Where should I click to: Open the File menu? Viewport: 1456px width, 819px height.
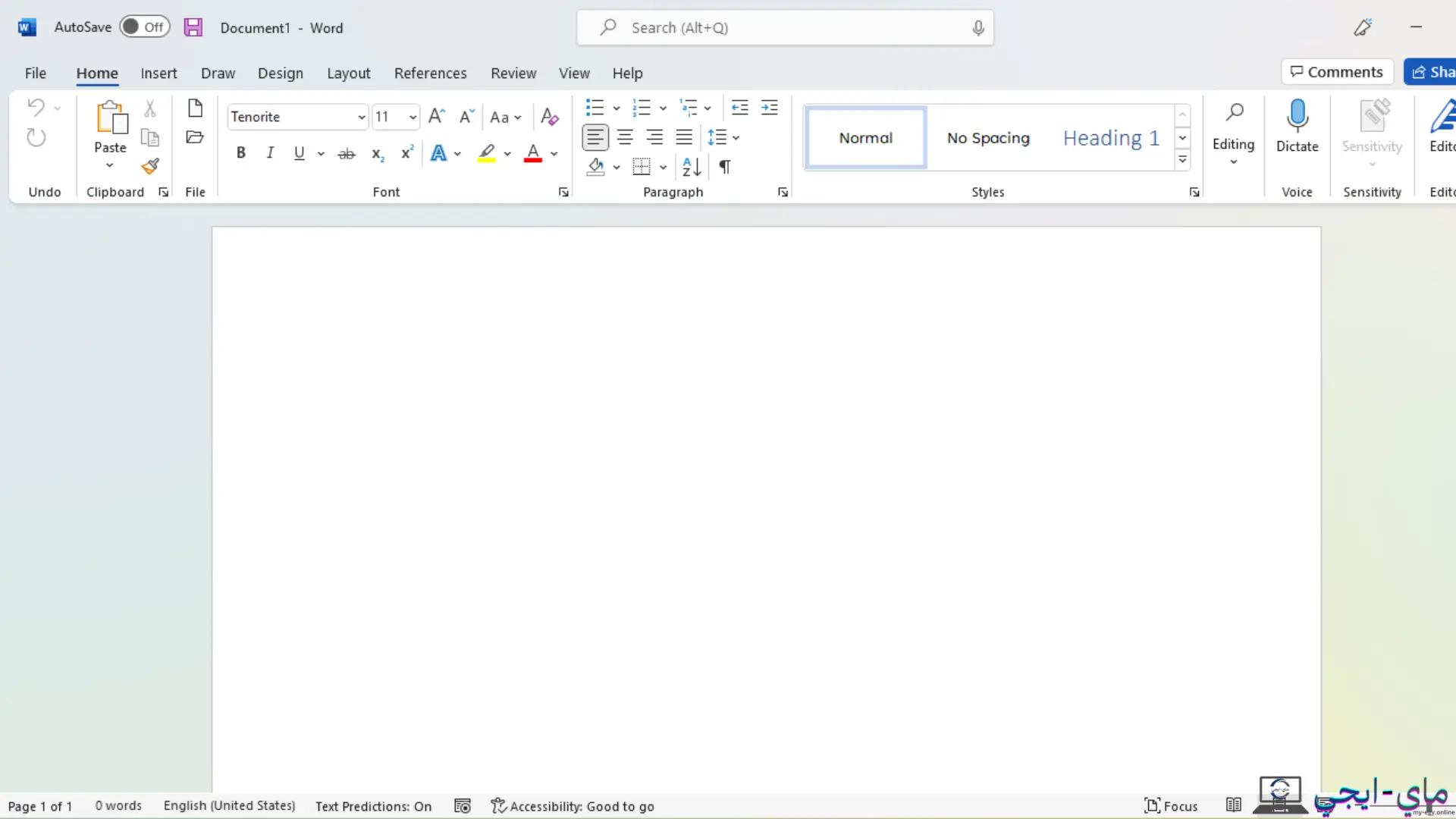(36, 74)
